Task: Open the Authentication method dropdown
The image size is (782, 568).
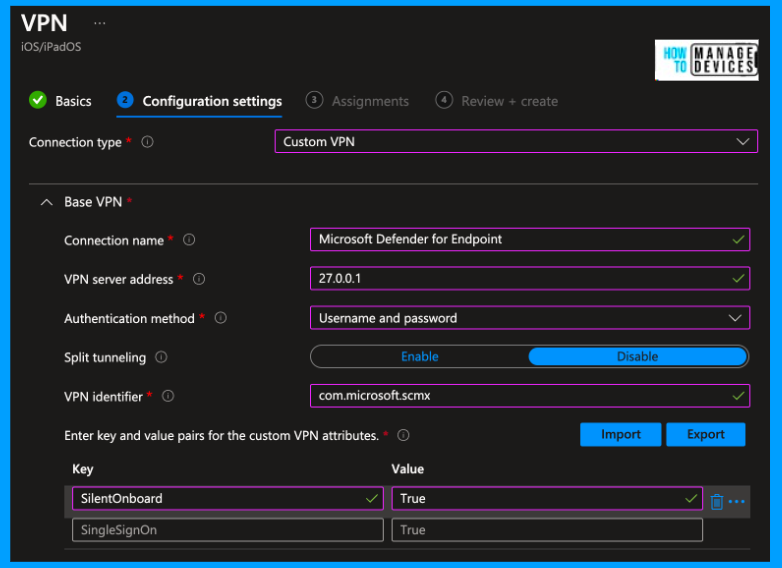Action: click(530, 318)
